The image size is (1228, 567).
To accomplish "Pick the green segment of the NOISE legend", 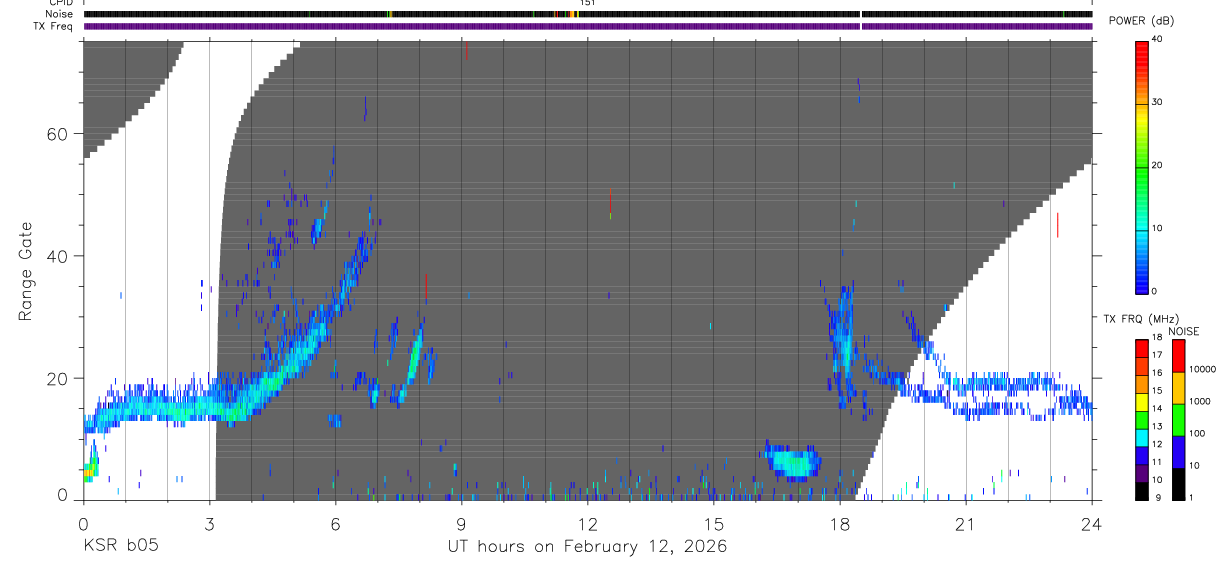I will point(1179,420).
